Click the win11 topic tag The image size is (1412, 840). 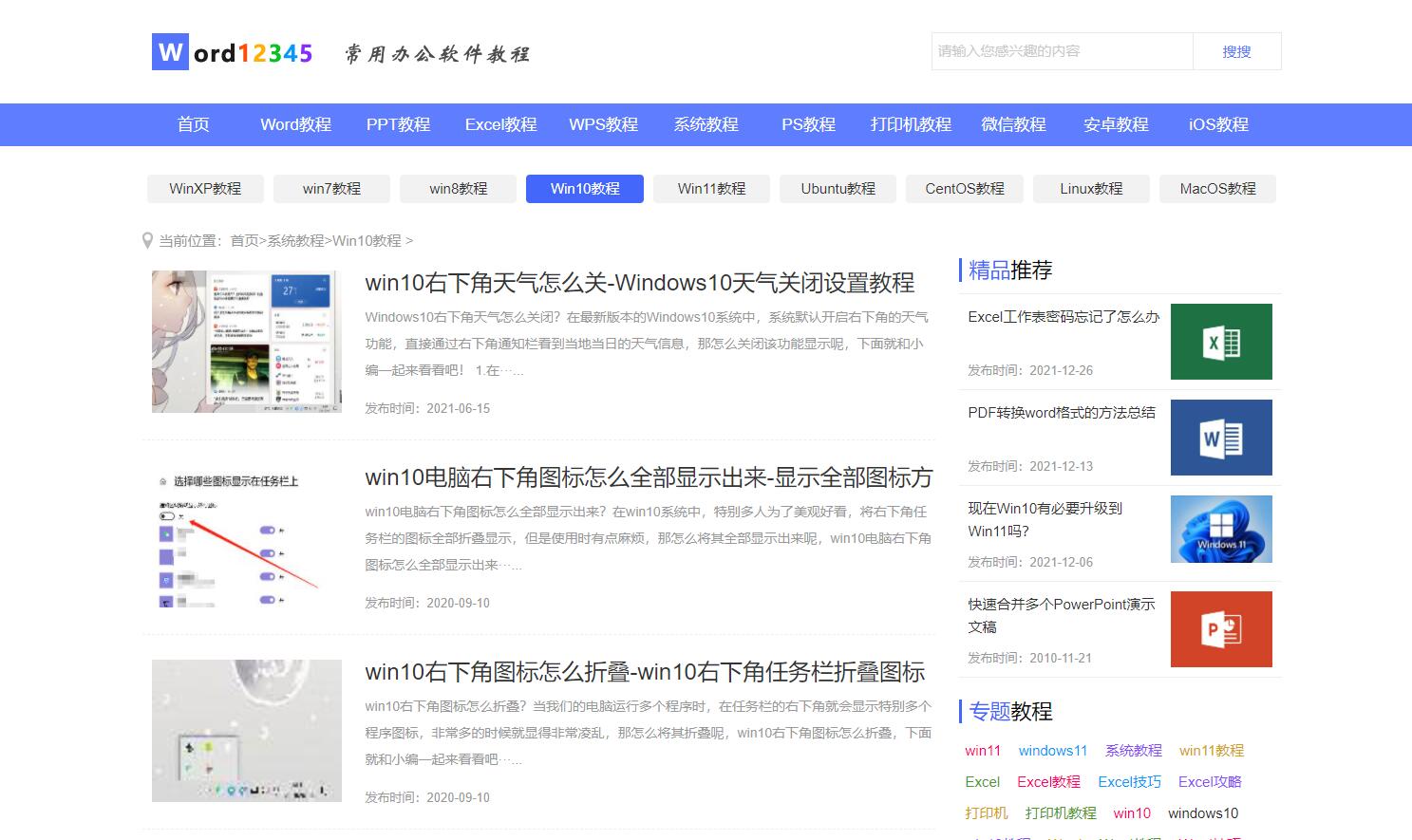tap(983, 751)
